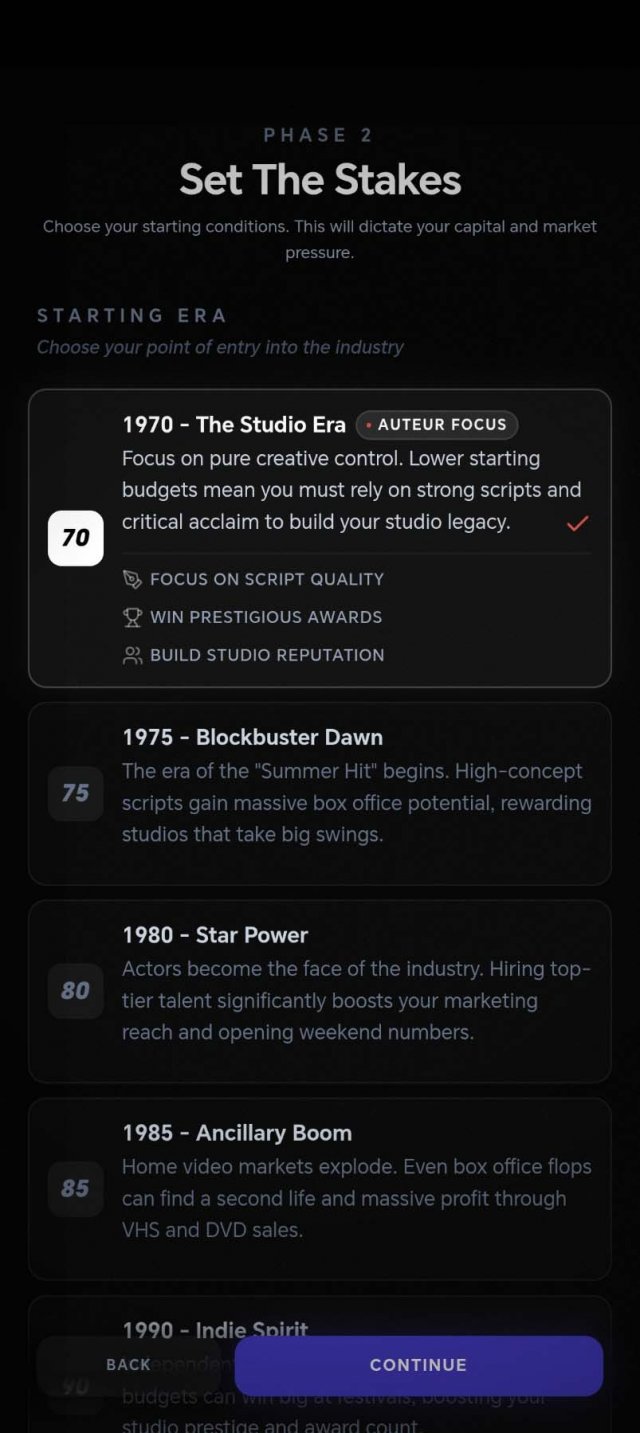Open the STARTING ERA section header

point(132,315)
